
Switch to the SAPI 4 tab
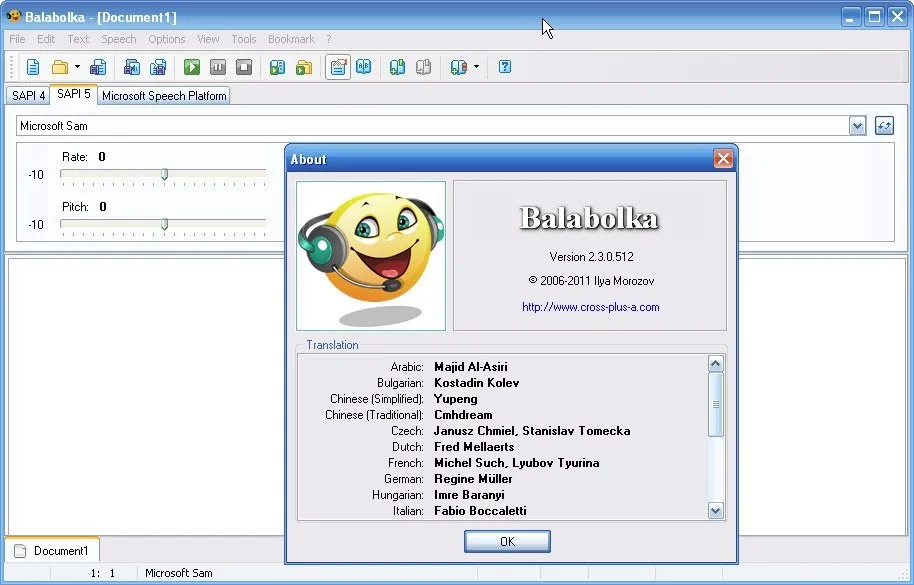pos(28,96)
